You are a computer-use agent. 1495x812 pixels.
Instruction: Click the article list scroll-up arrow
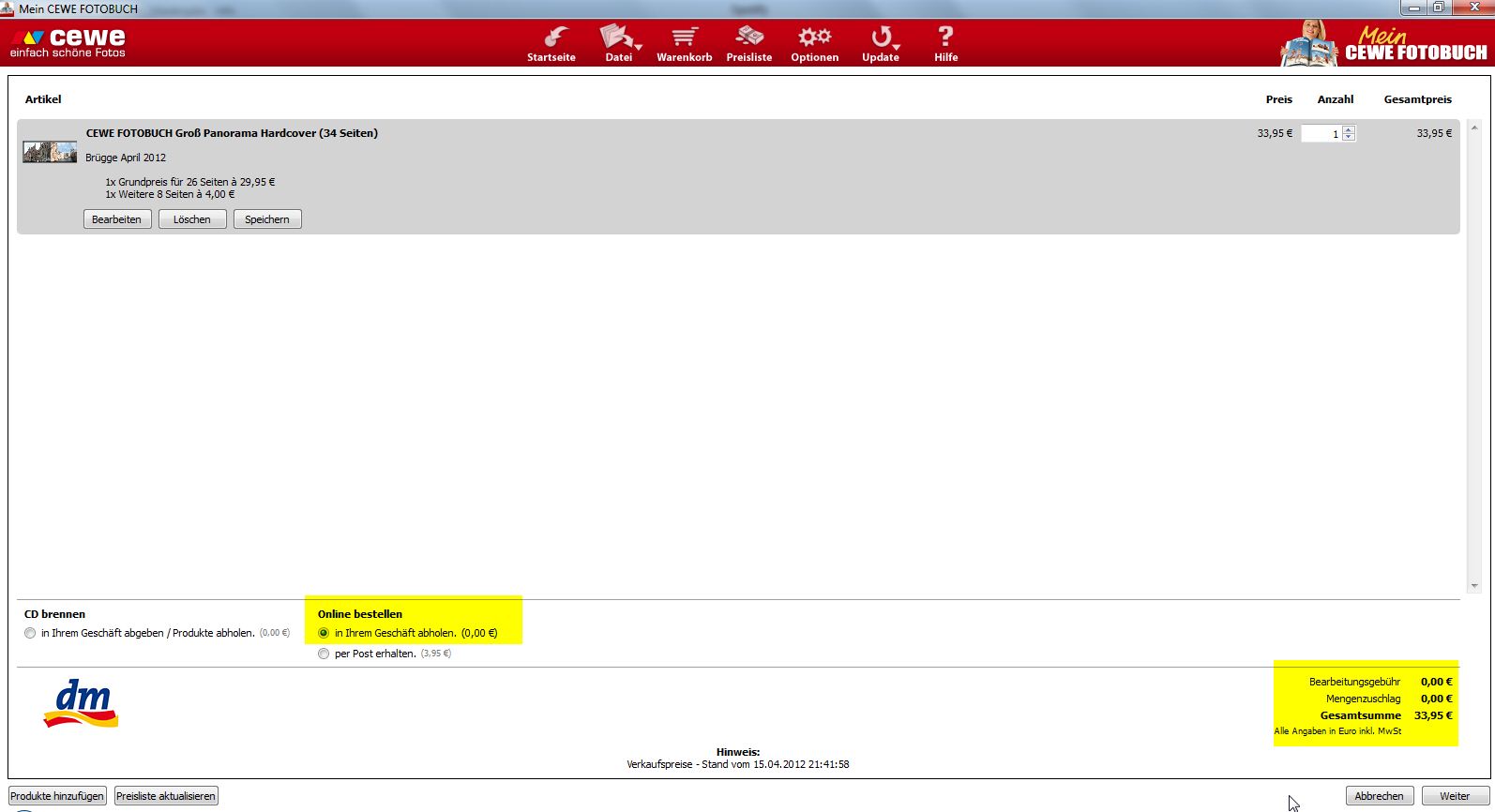(1474, 128)
